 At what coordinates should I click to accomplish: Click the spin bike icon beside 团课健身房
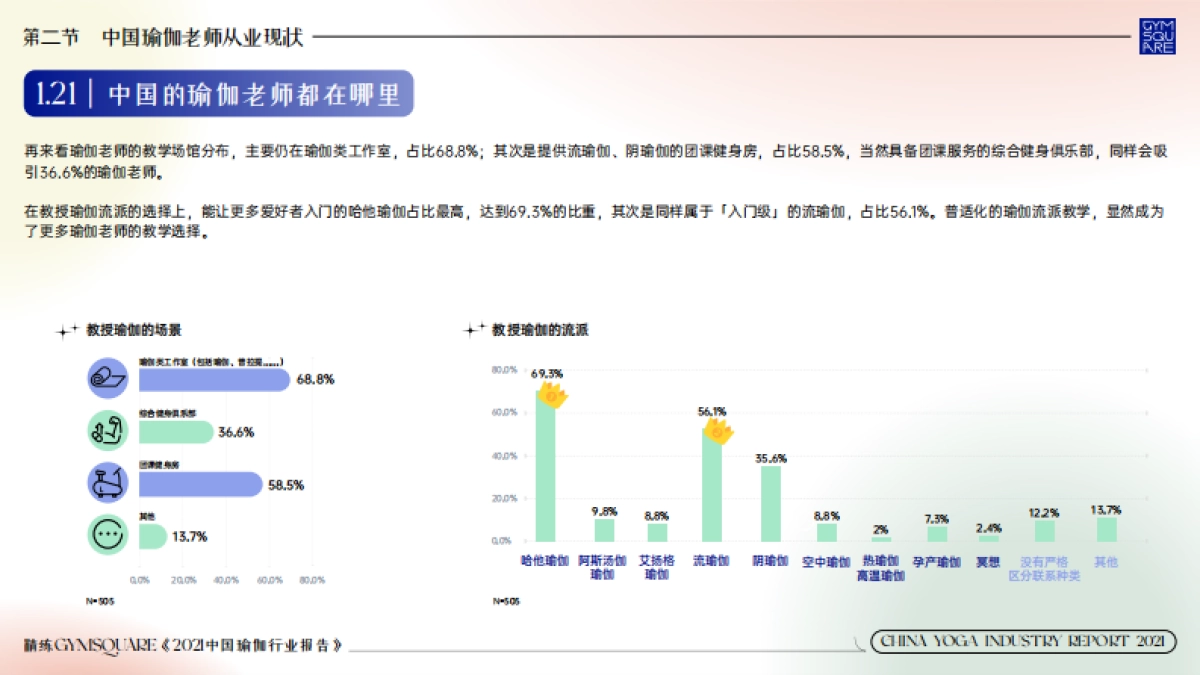(108, 482)
